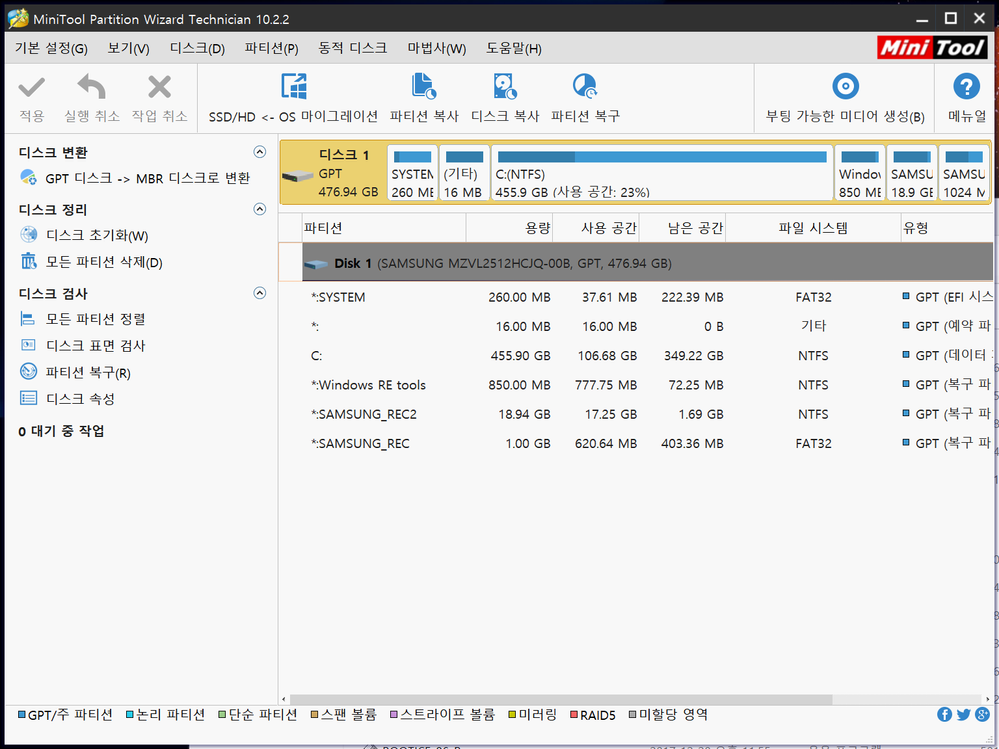
Task: Click the 실행 취소 undo arrow icon
Action: [x=91, y=87]
